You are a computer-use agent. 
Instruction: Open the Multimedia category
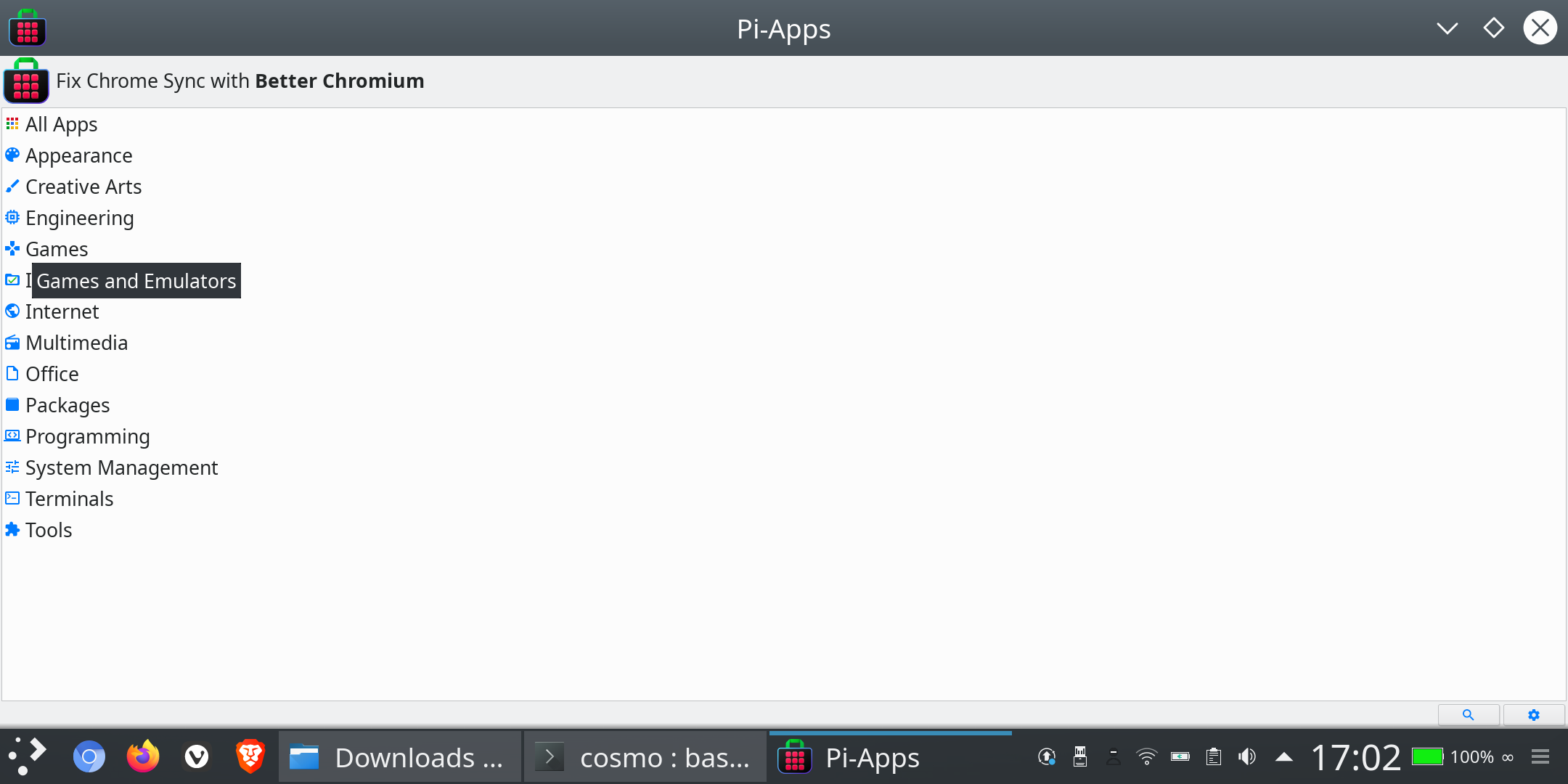point(76,343)
